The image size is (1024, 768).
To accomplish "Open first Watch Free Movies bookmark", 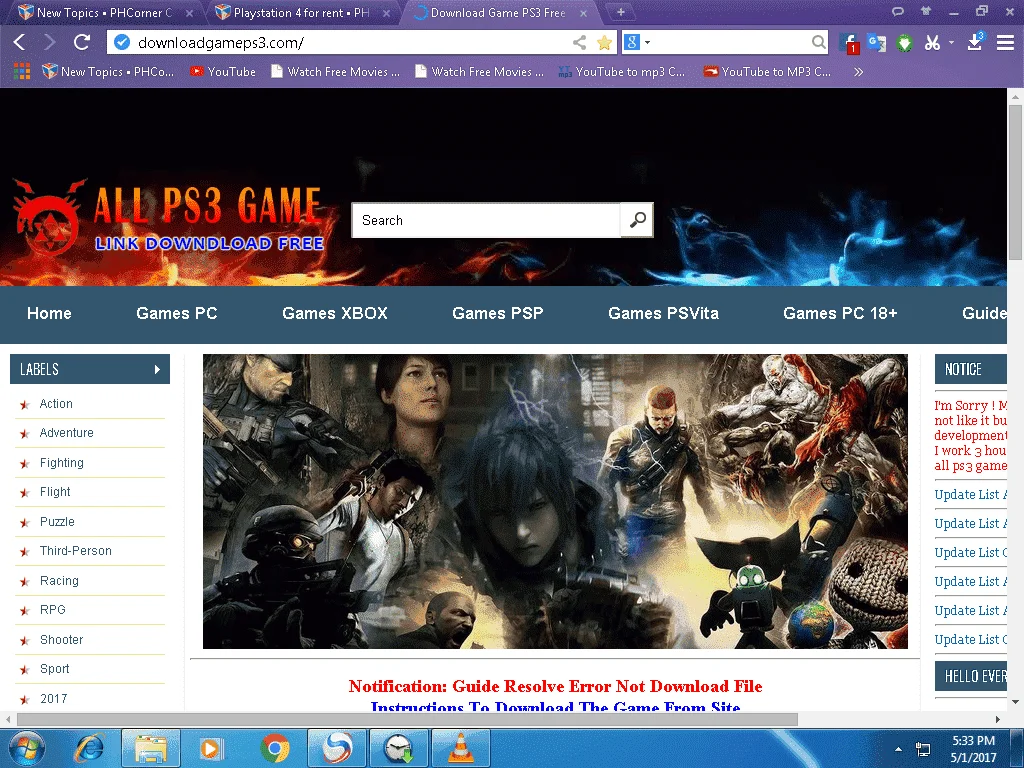I will click(336, 71).
